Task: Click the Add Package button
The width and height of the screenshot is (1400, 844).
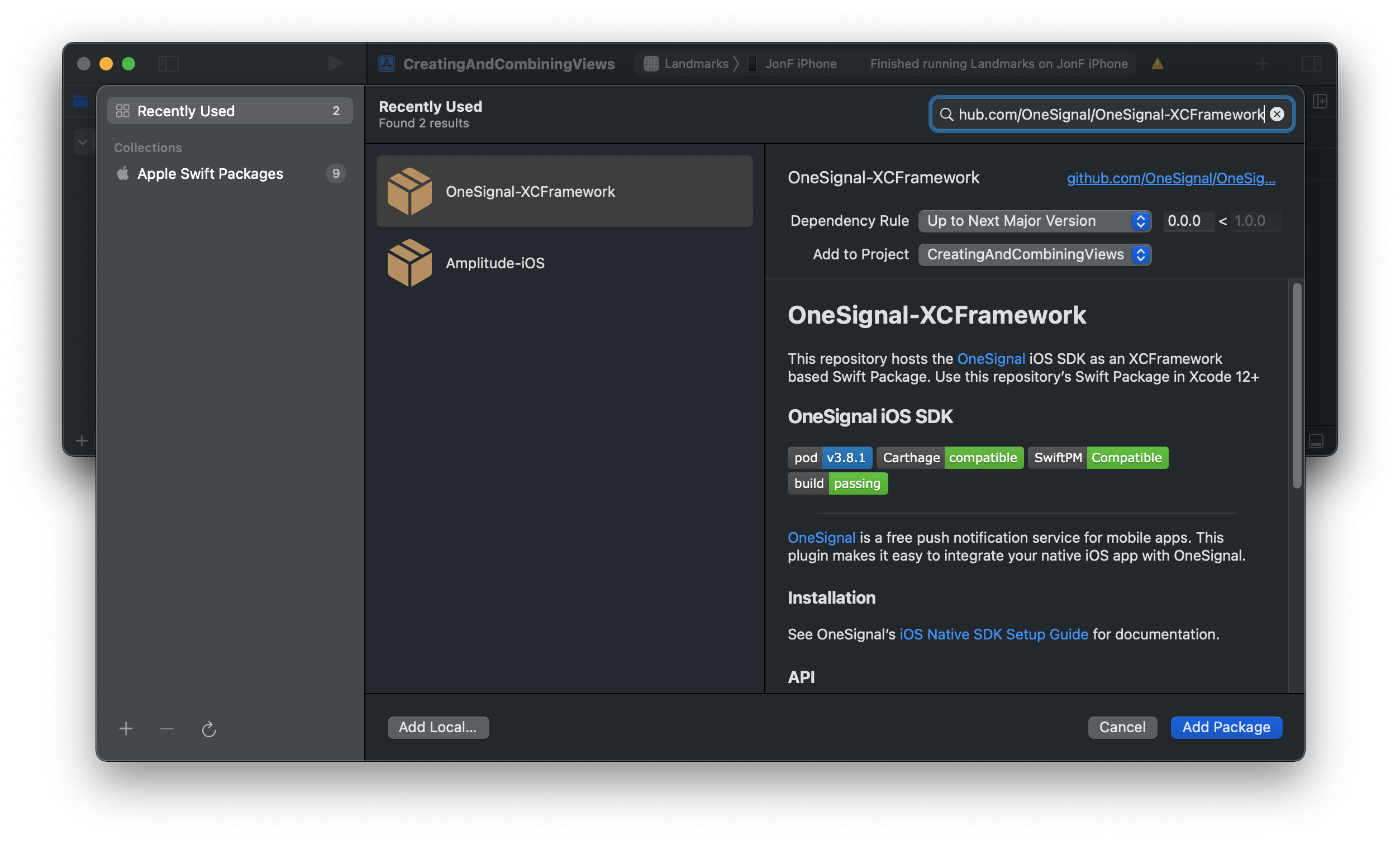Action: tap(1226, 727)
